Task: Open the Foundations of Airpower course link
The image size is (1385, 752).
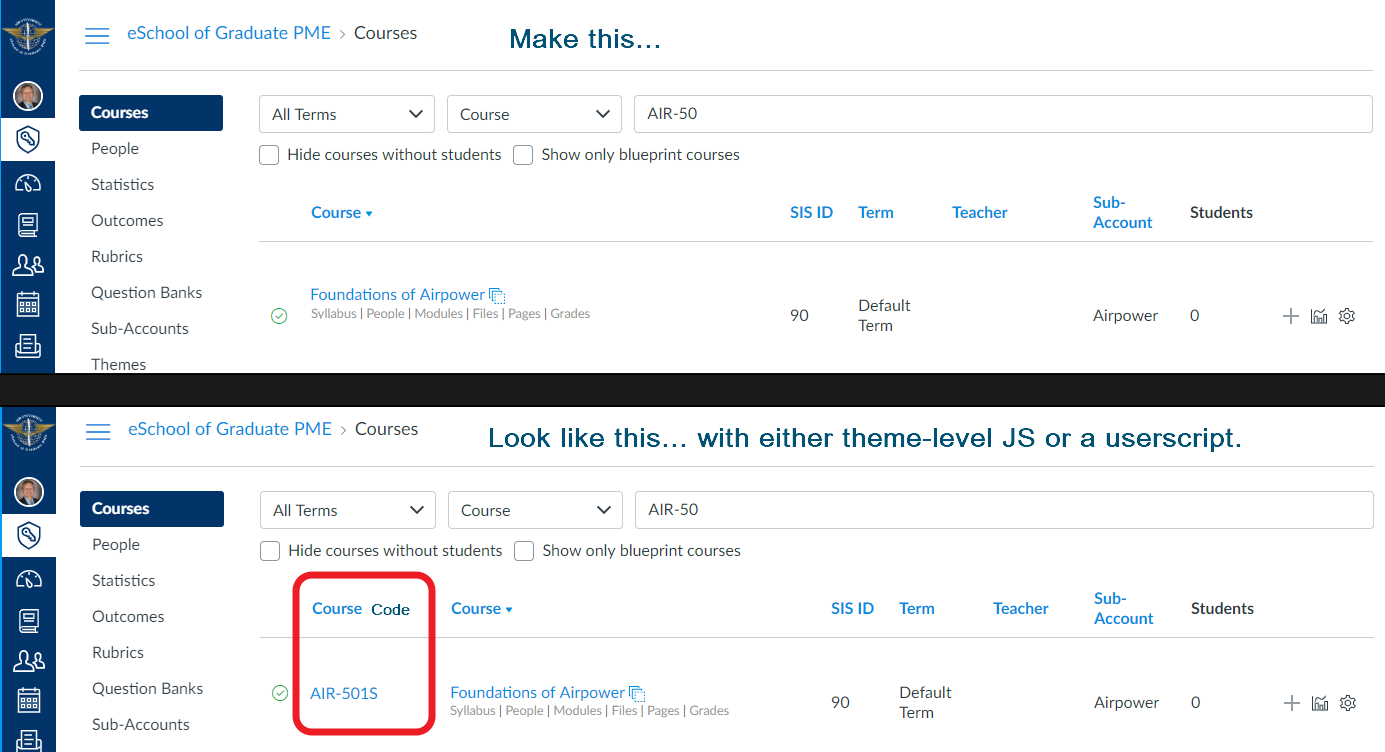Action: tap(397, 294)
